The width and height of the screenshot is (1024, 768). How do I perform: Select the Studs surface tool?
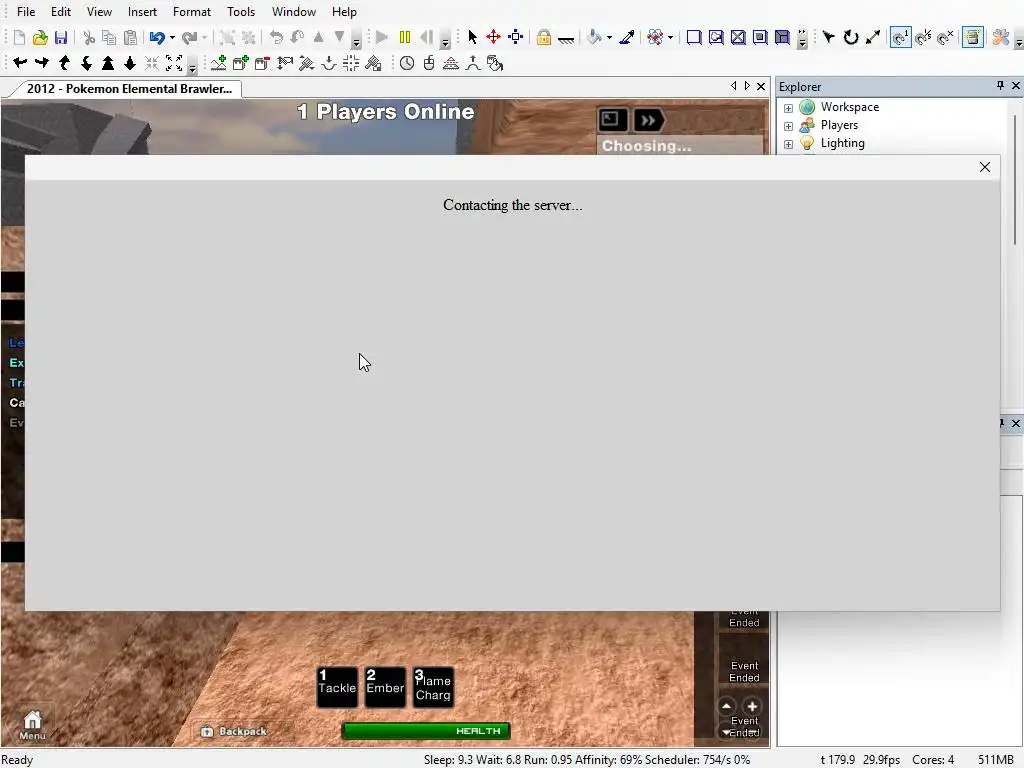pos(760,37)
